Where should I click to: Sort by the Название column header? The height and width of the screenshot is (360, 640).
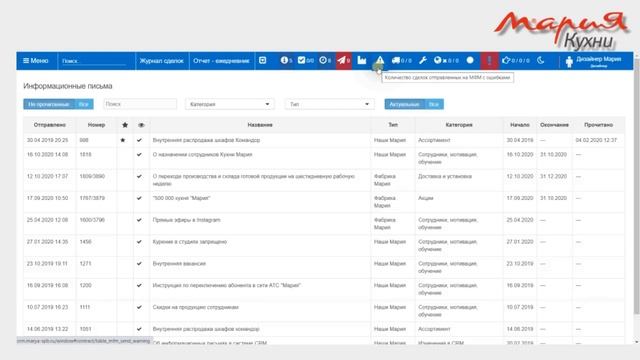click(x=260, y=125)
